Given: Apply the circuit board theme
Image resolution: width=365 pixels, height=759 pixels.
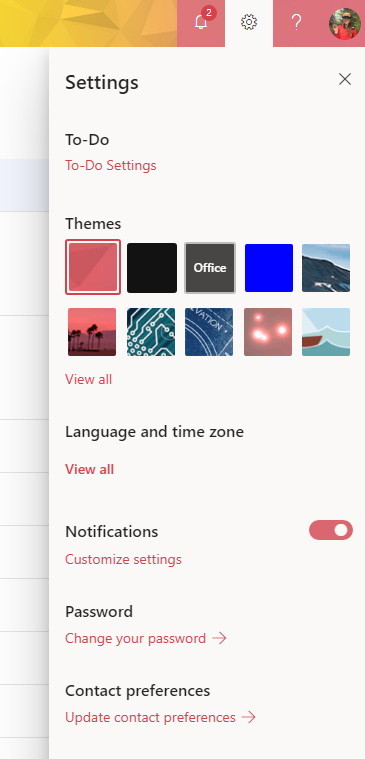Looking at the screenshot, I should click(x=151, y=332).
